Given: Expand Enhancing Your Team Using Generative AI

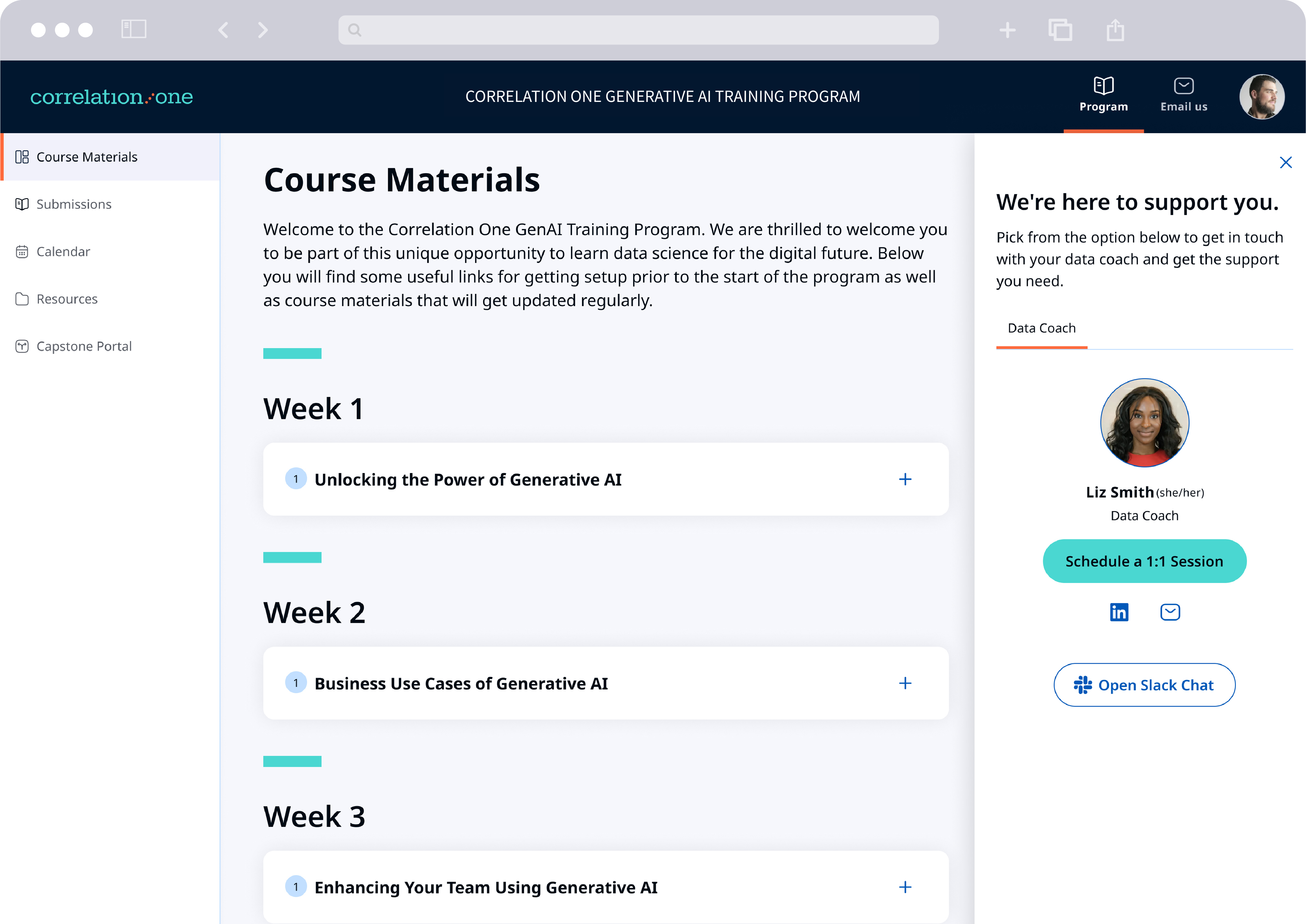Looking at the screenshot, I should tap(905, 887).
